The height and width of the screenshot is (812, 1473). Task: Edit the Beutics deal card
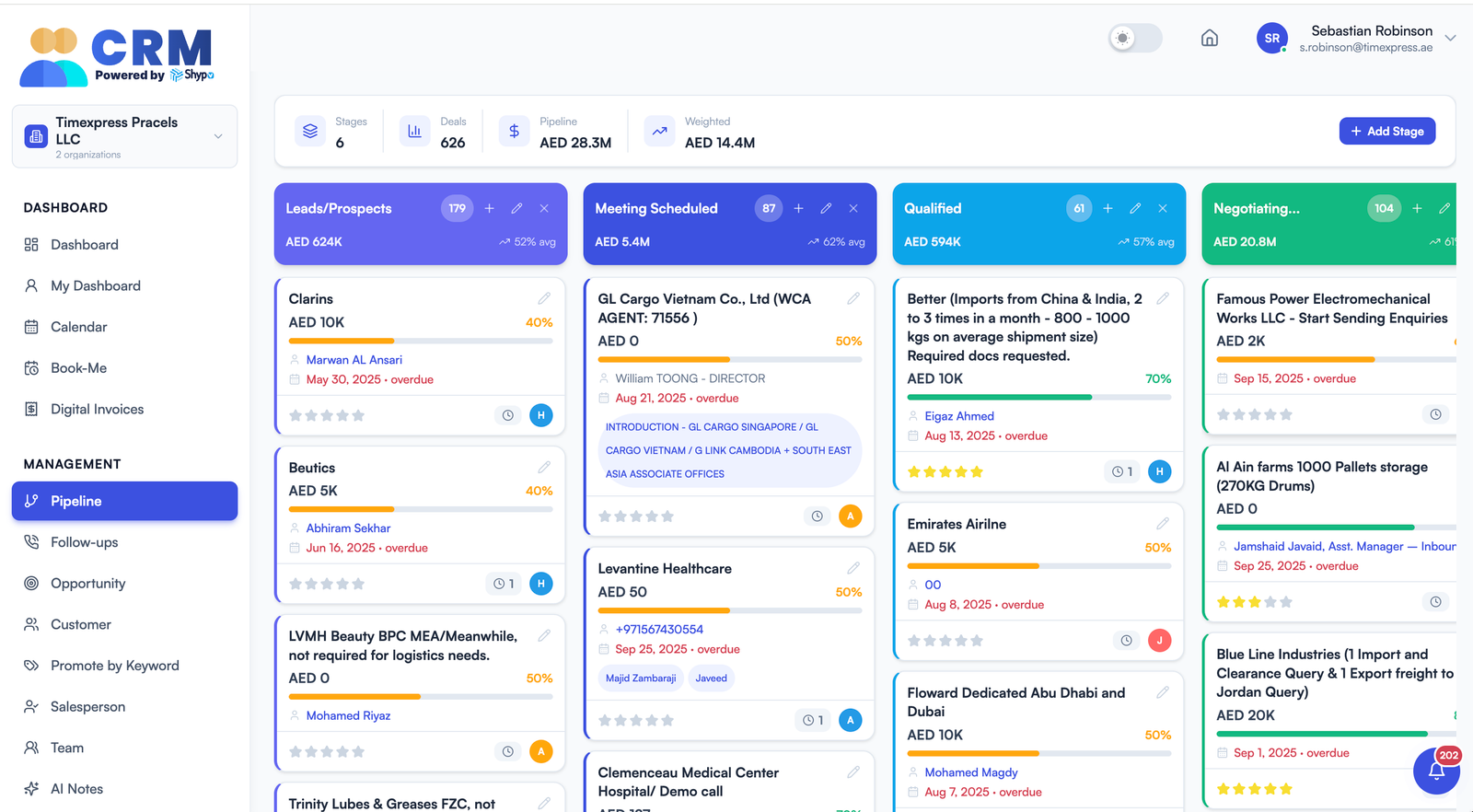(x=545, y=467)
